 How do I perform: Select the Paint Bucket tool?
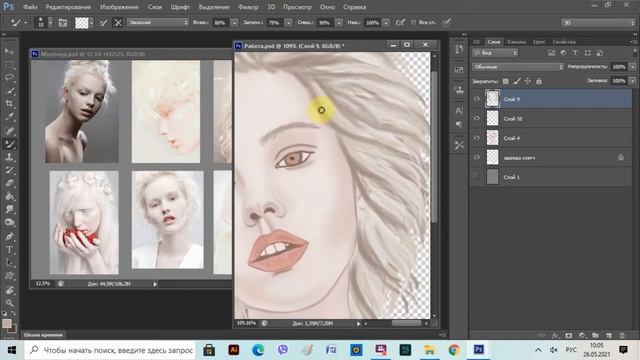coord(9,196)
